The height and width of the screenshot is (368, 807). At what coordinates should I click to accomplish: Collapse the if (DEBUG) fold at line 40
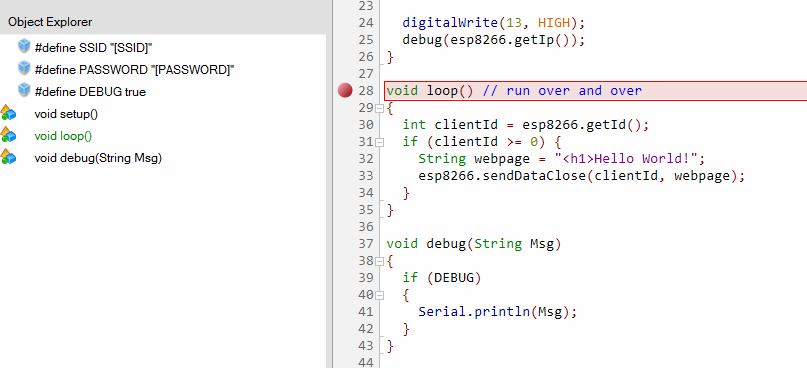pos(379,295)
